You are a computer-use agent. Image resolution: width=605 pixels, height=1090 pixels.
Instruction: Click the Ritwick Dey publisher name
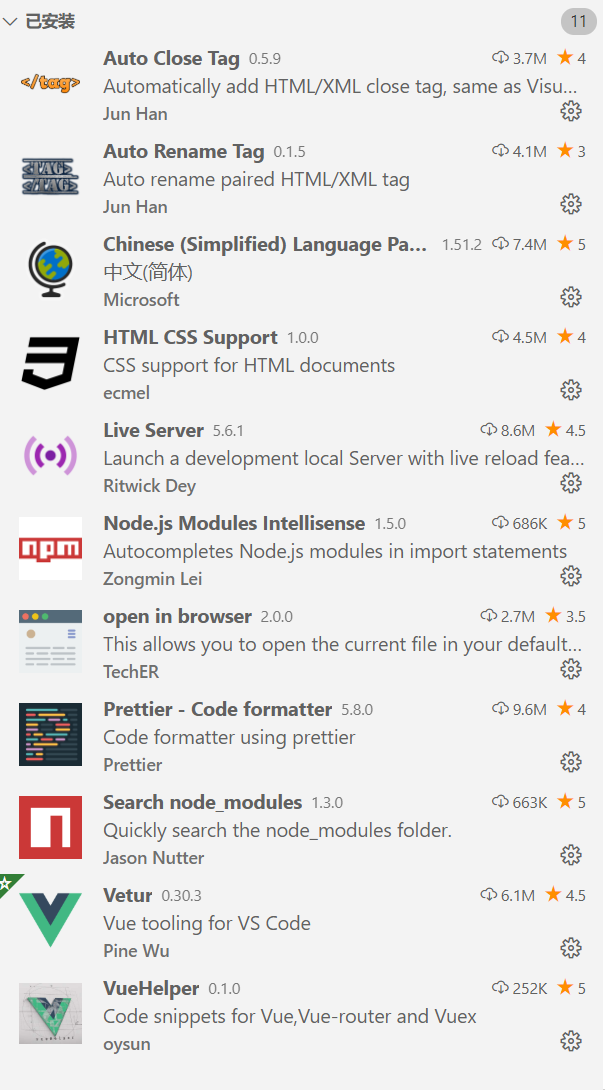(x=150, y=486)
